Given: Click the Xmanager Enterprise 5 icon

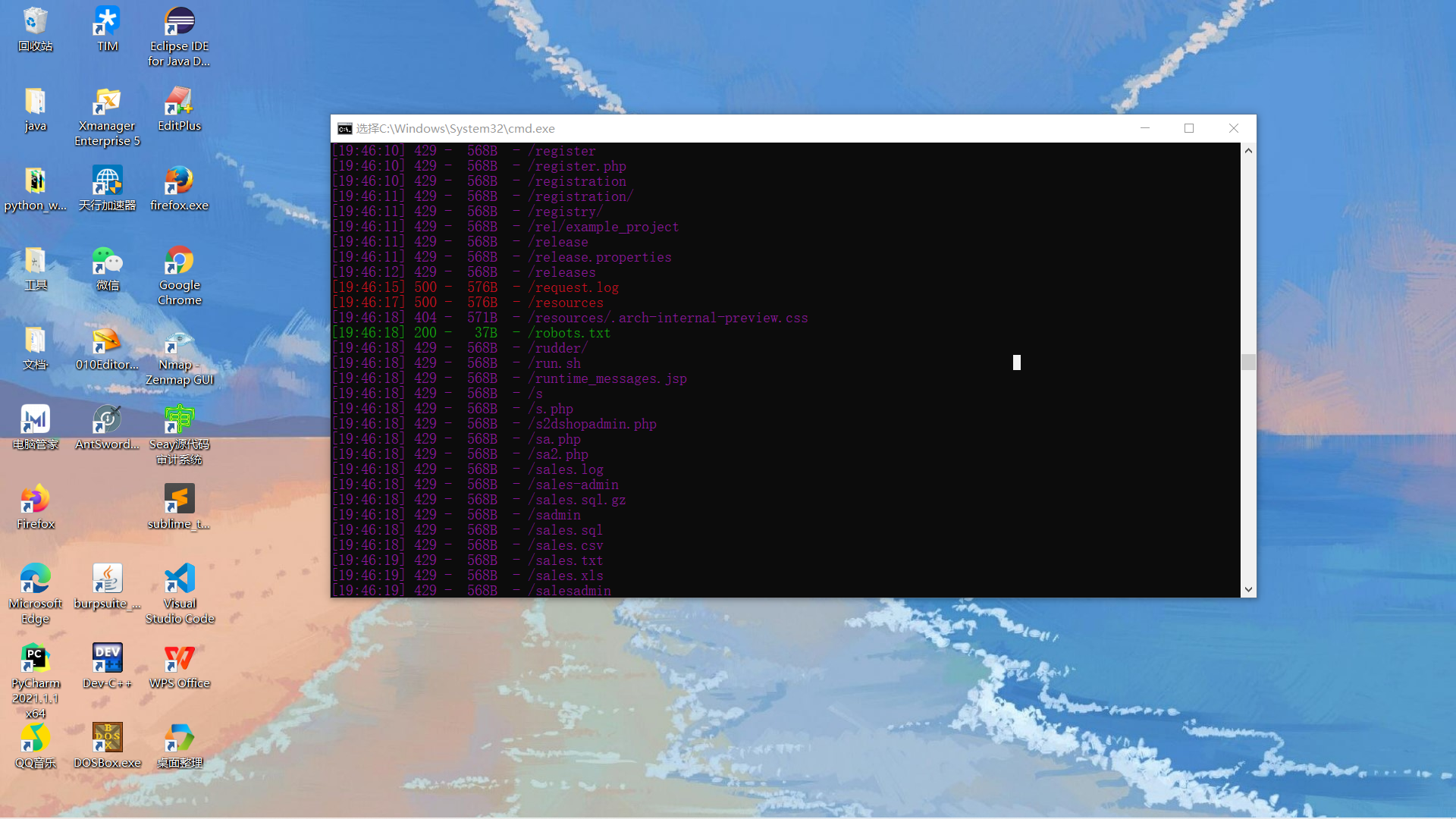Looking at the screenshot, I should [107, 102].
